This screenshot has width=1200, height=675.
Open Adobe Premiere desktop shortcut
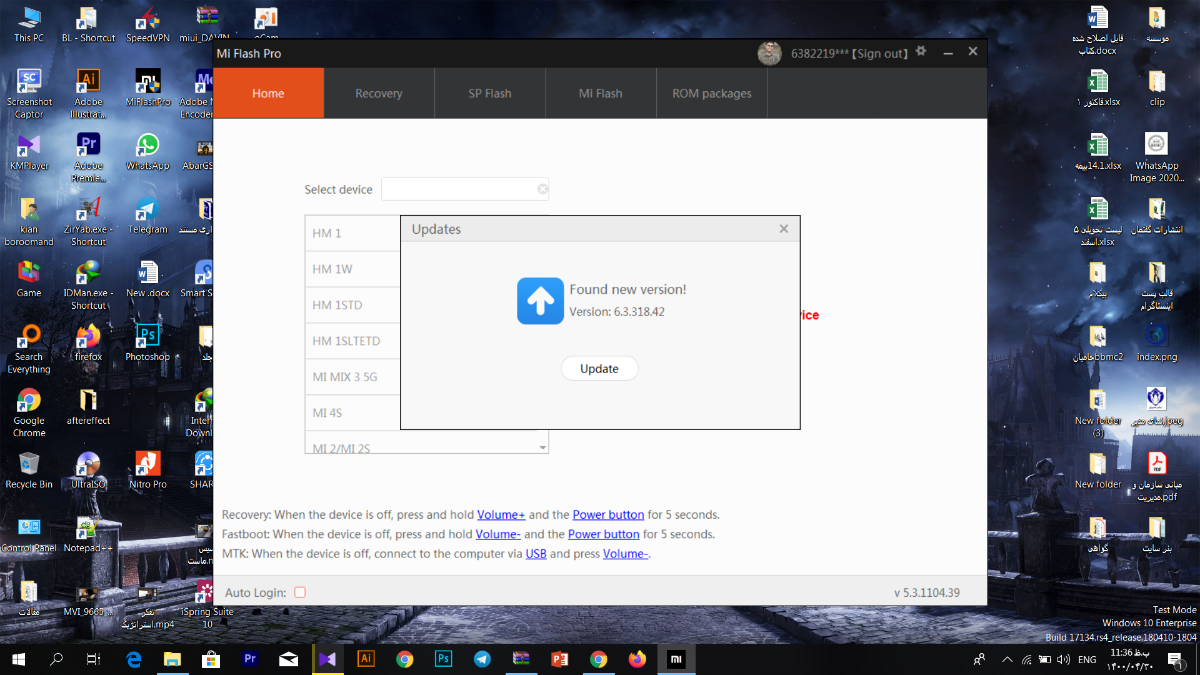coord(88,157)
